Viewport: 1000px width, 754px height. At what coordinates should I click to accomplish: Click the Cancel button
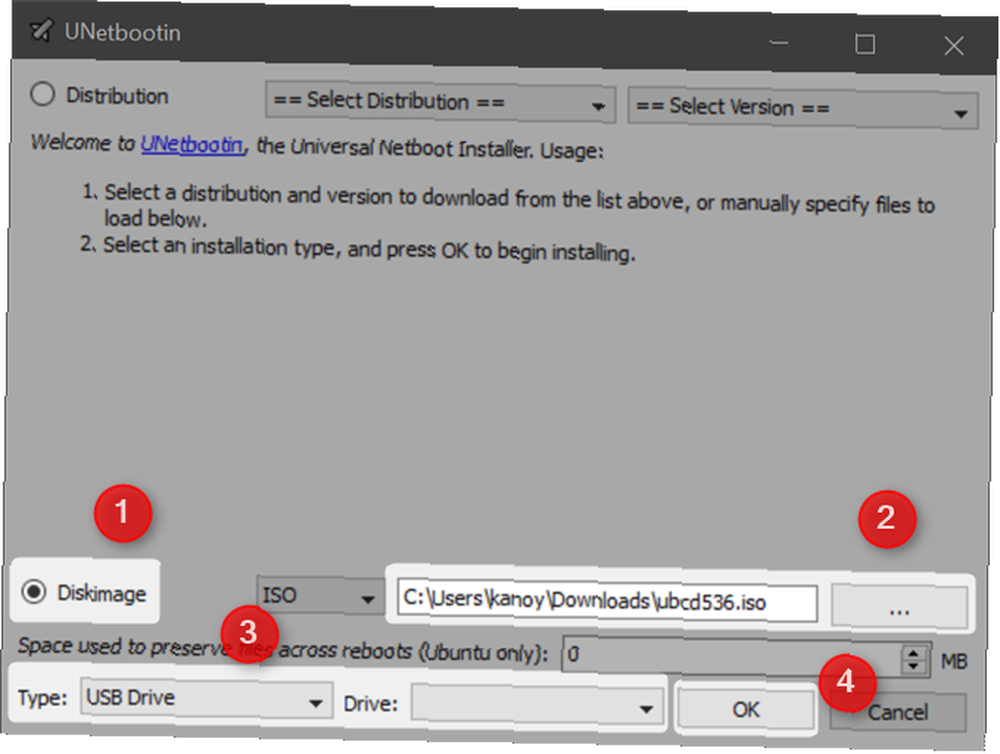tap(897, 711)
